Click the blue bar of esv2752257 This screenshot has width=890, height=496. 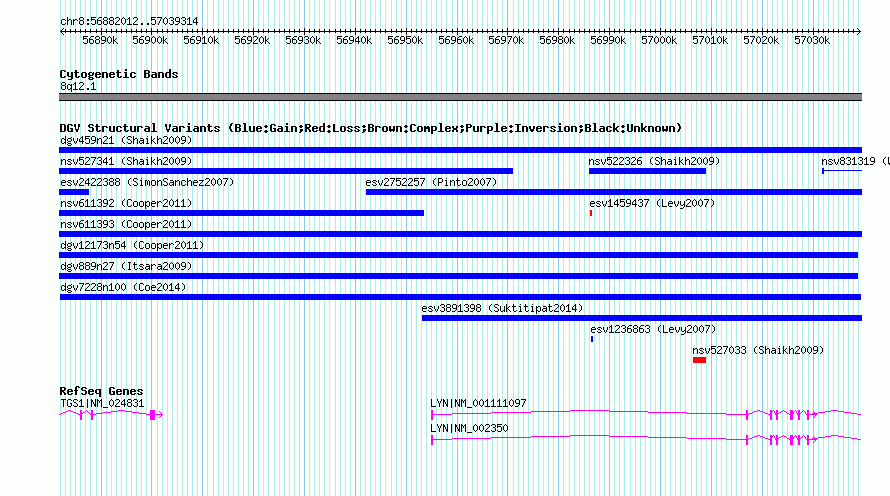pyautogui.click(x=614, y=192)
